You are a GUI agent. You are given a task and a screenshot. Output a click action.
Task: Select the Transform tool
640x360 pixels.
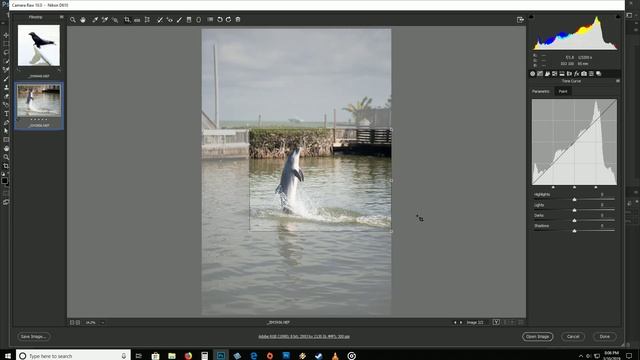point(147,20)
